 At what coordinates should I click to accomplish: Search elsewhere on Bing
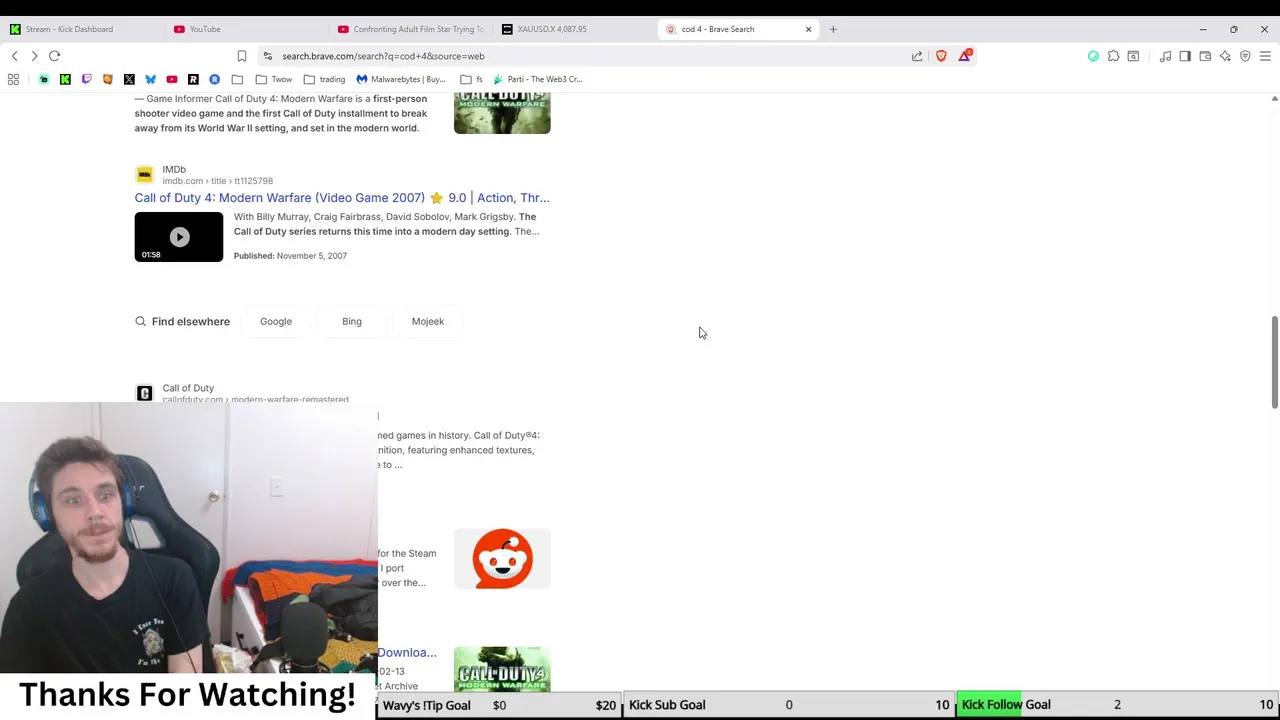tap(352, 321)
